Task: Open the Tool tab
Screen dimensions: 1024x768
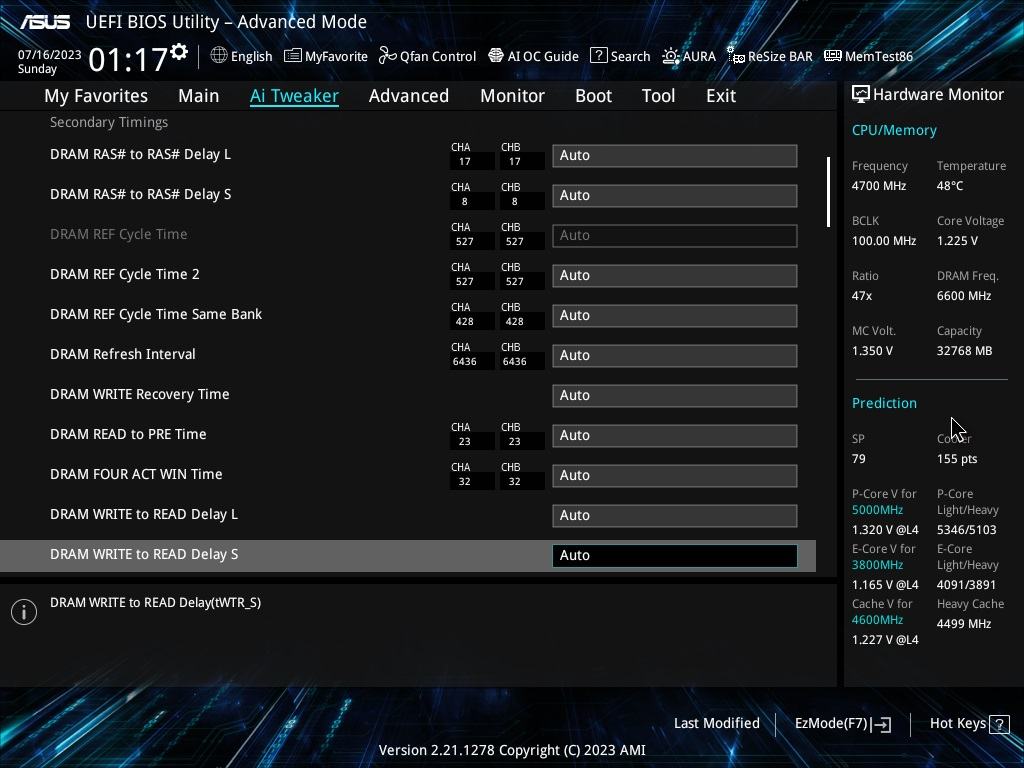Action: [658, 96]
